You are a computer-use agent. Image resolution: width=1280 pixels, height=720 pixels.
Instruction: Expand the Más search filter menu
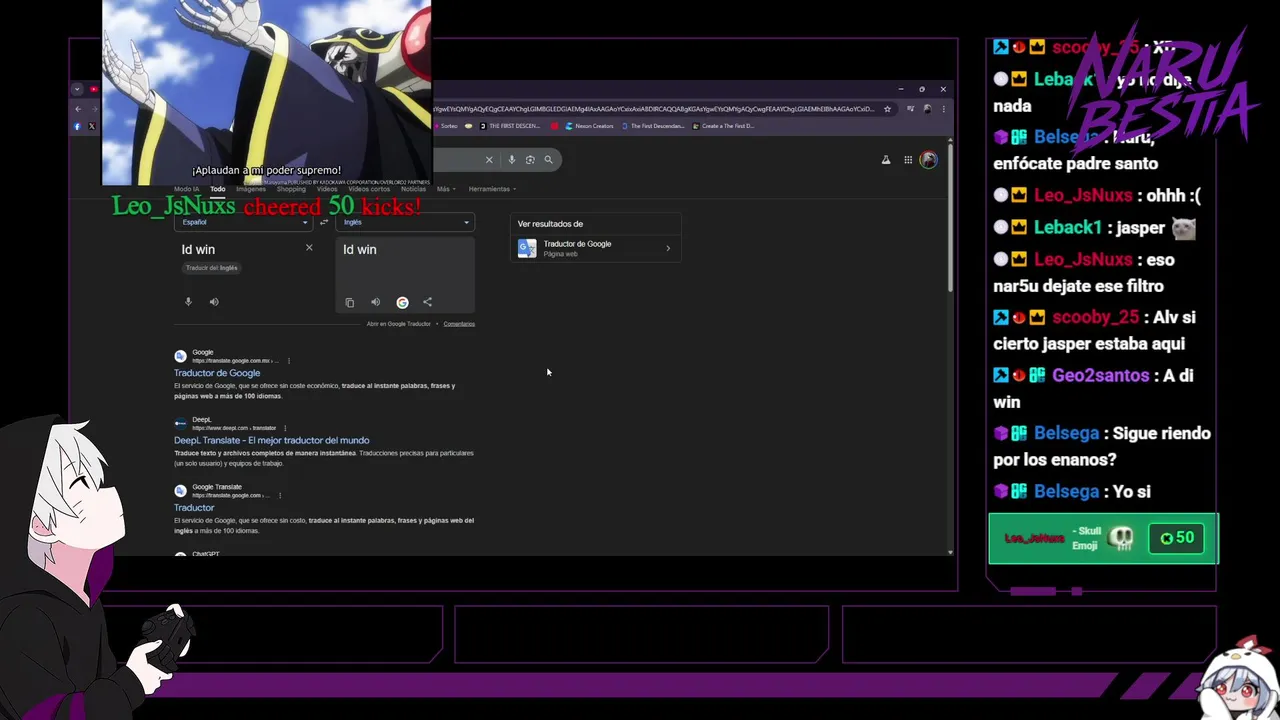[x=446, y=189]
